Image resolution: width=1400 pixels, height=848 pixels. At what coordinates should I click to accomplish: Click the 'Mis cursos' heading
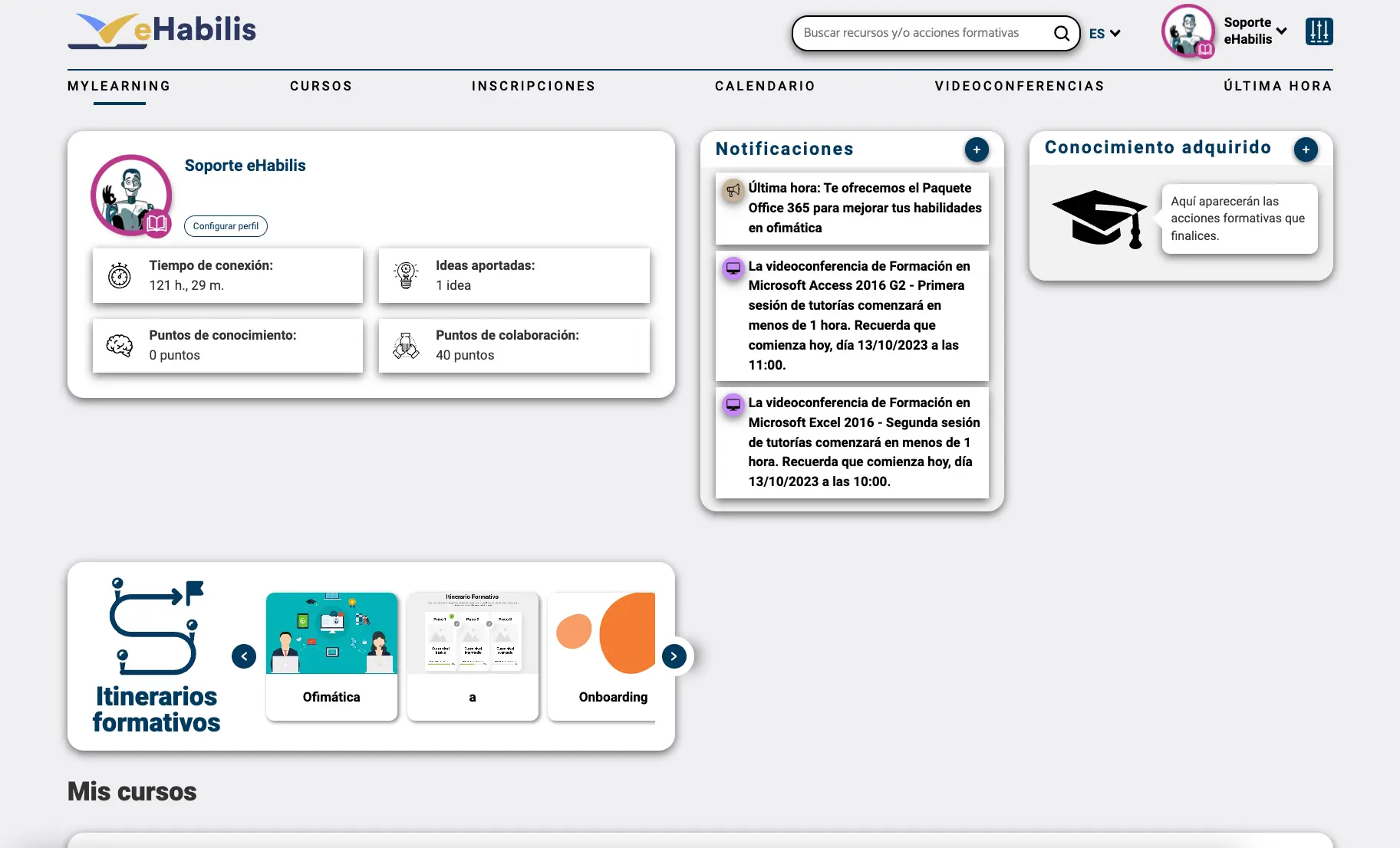click(x=132, y=791)
